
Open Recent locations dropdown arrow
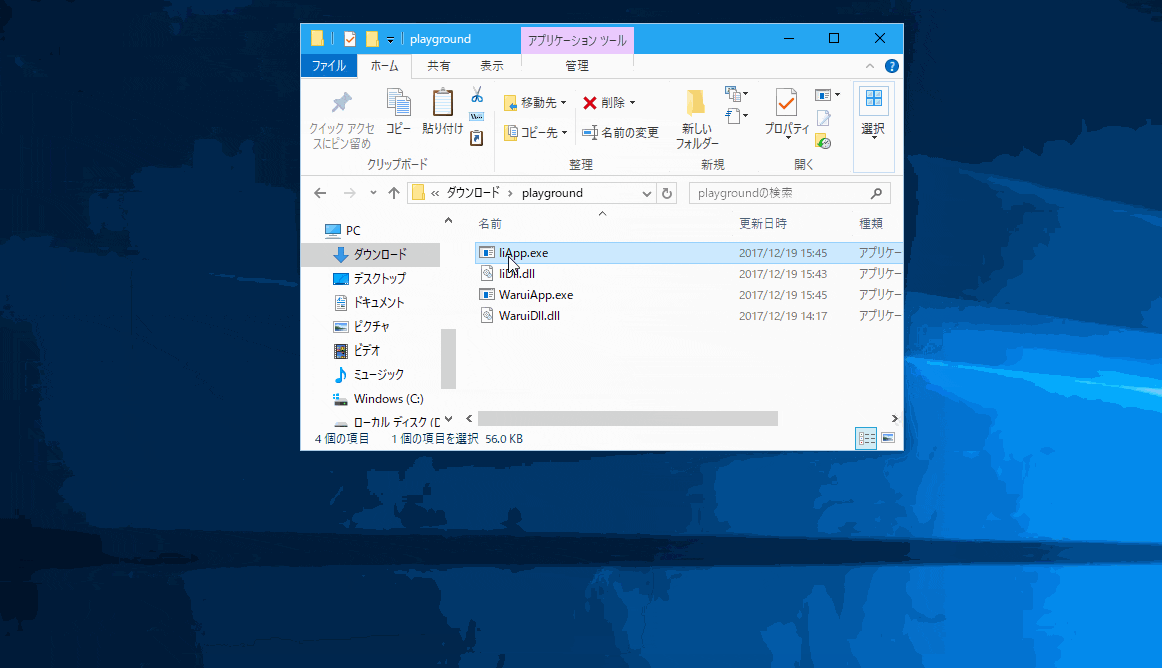pos(373,194)
